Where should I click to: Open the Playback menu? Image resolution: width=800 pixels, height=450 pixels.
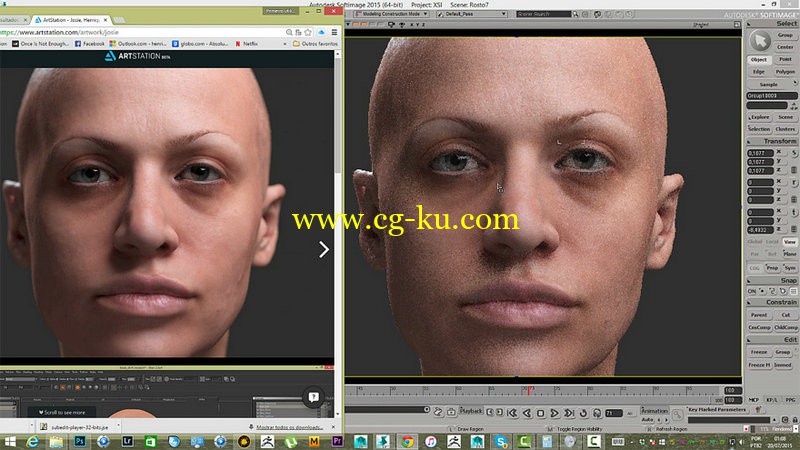pyautogui.click(x=470, y=411)
